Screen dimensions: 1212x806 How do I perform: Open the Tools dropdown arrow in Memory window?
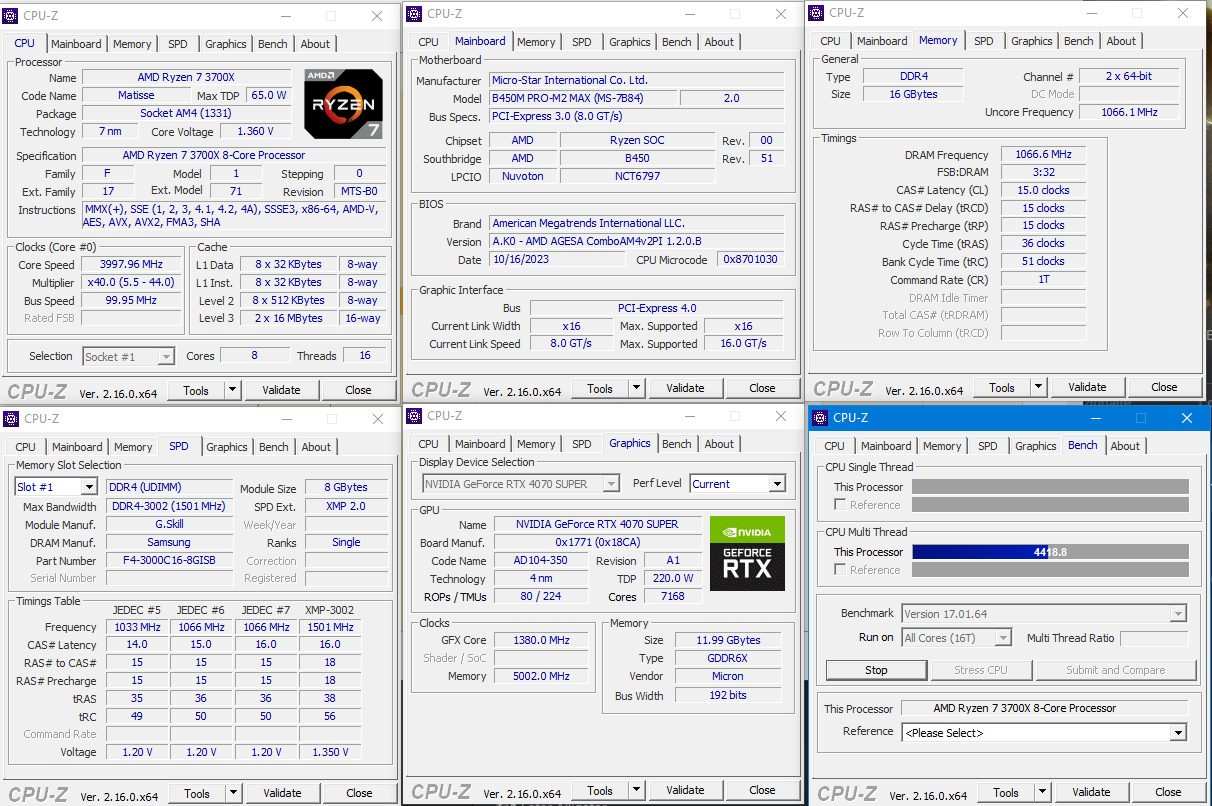click(x=1038, y=387)
